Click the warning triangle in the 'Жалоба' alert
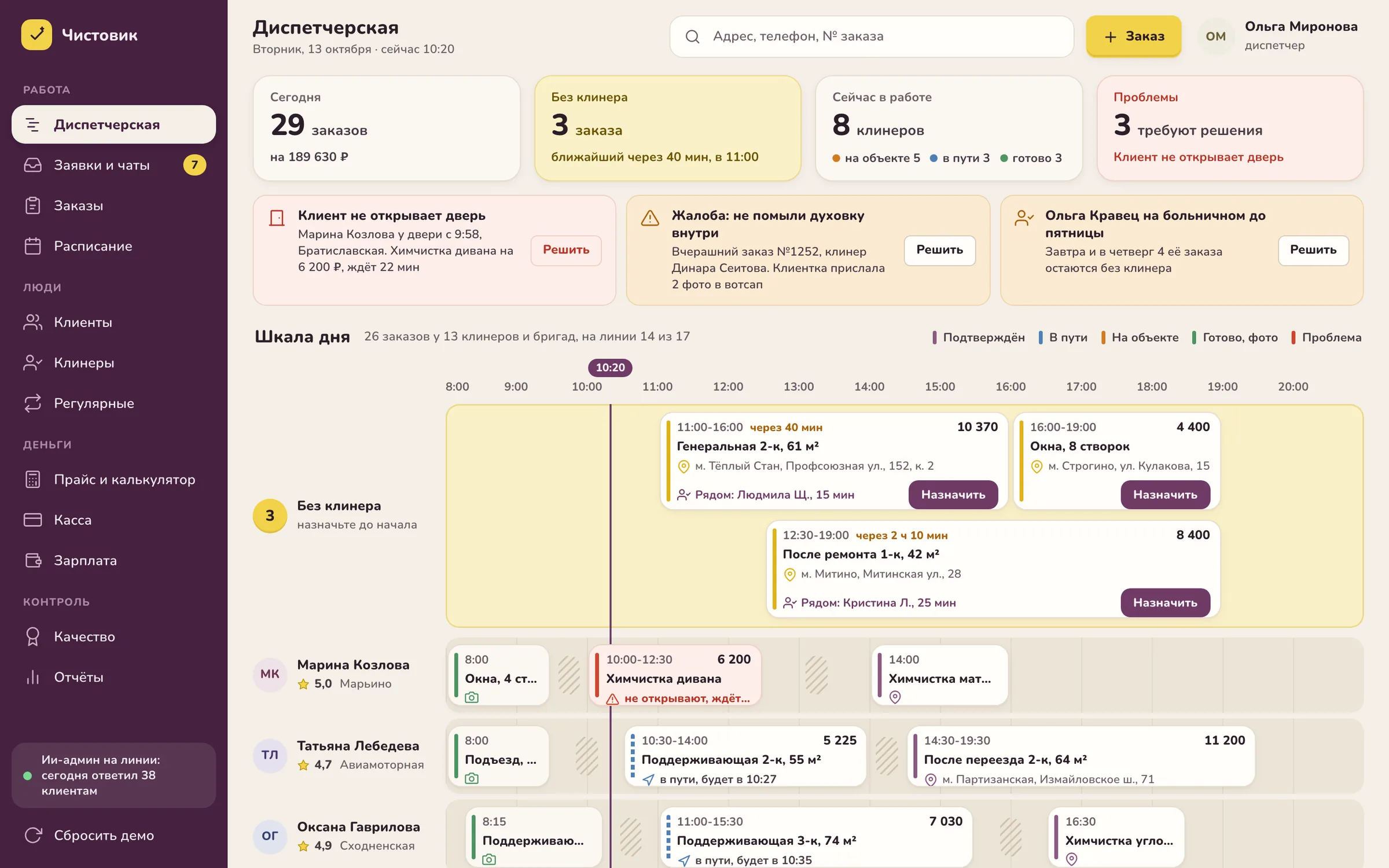Image resolution: width=1389 pixels, height=868 pixels. coord(650,218)
